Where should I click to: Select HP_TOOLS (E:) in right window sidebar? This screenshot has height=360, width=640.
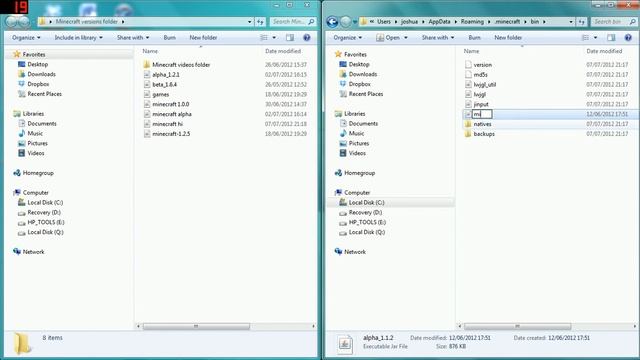[367, 222]
